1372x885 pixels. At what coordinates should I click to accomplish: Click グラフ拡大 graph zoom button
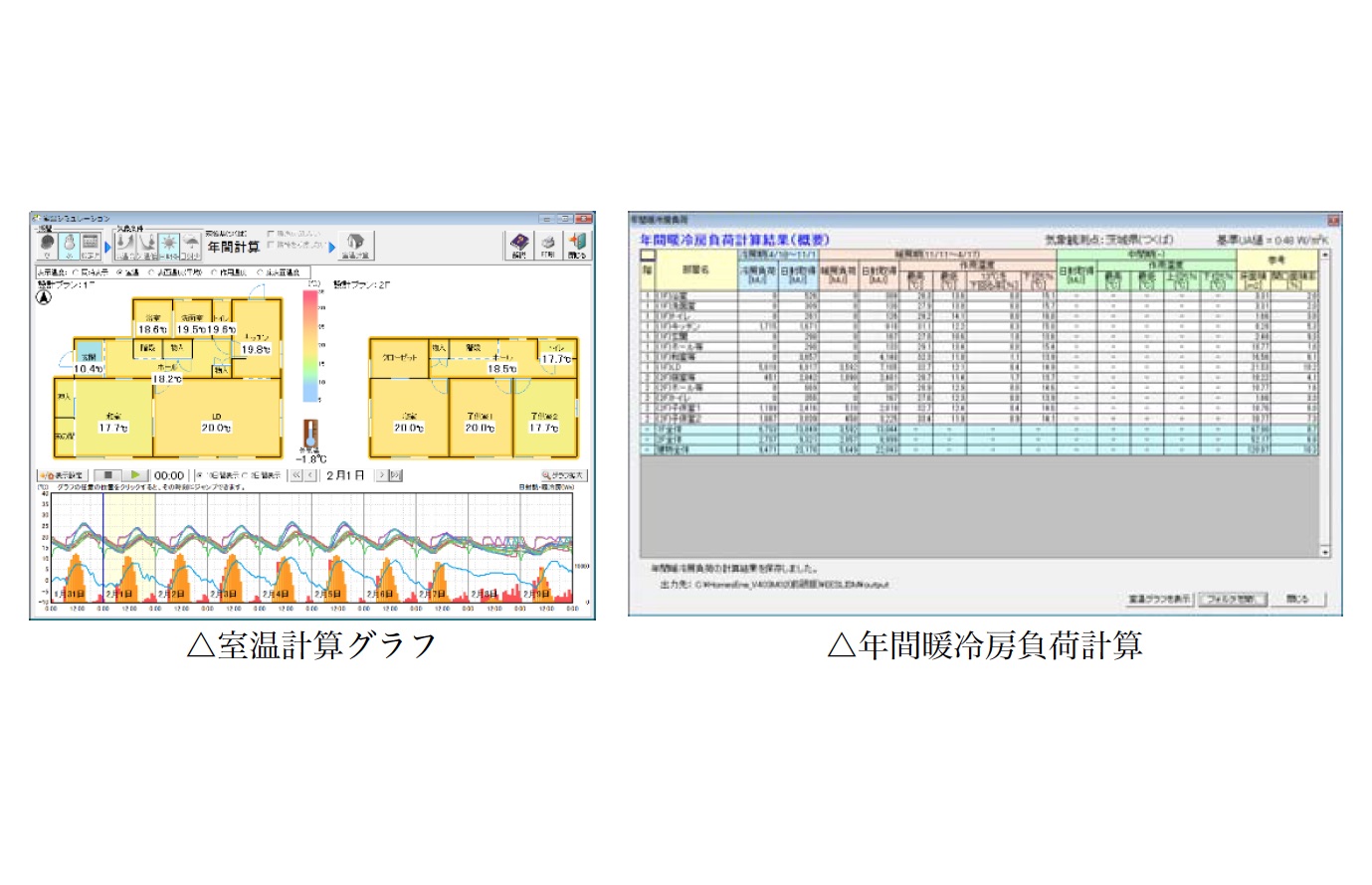[x=564, y=475]
